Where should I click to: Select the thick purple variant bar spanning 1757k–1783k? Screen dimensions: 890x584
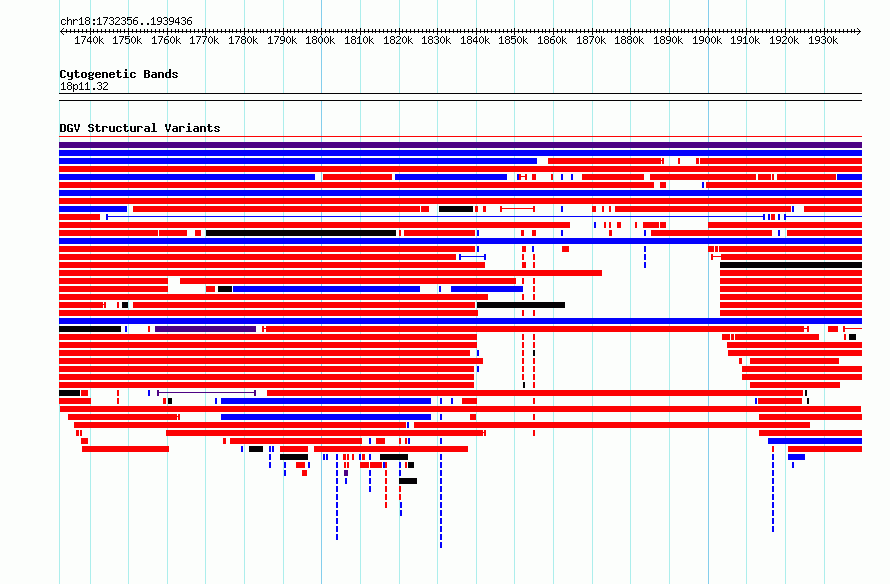pos(205,329)
